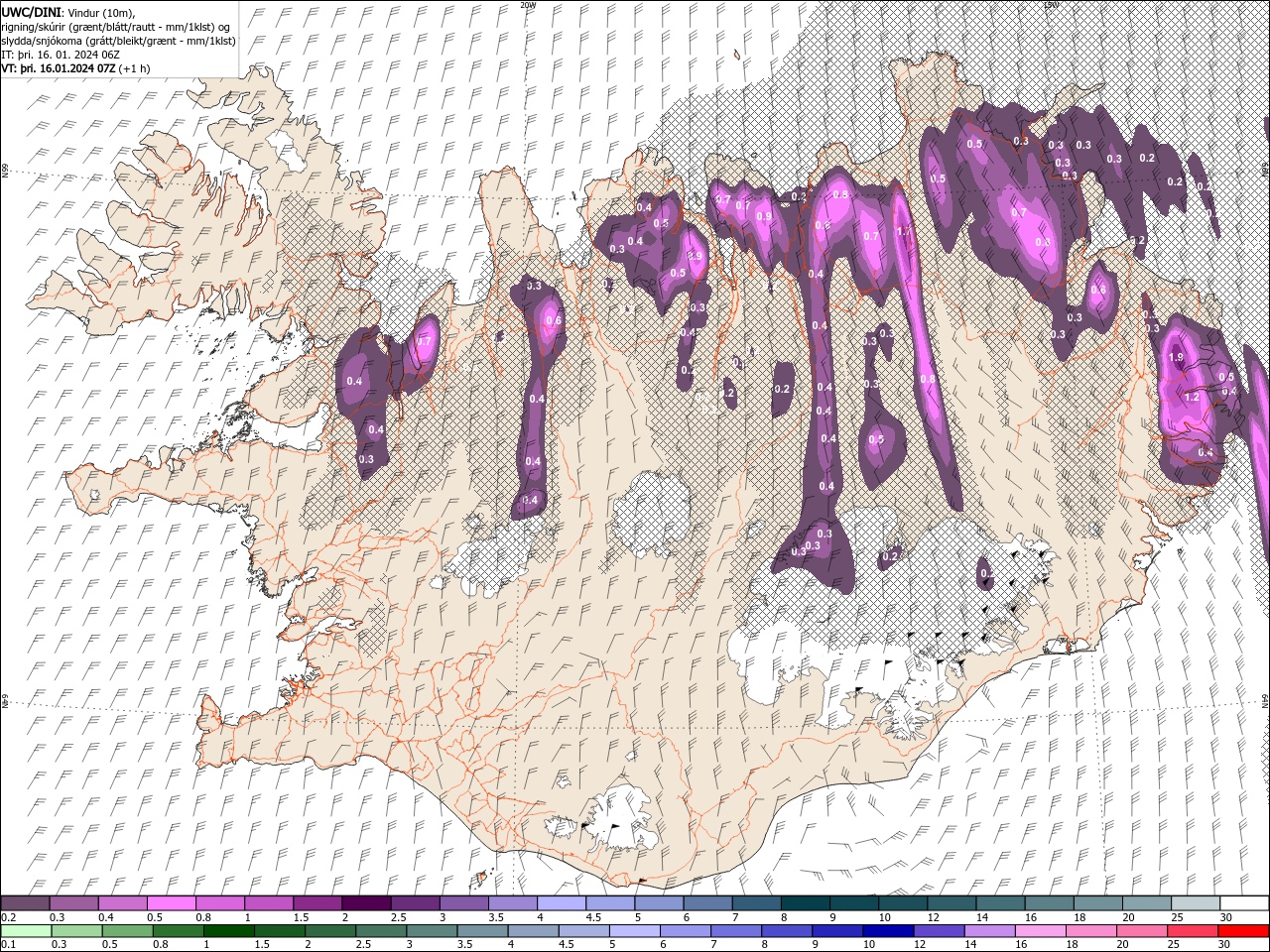Click the upper legend swatch starting at 0.2

coord(25,903)
